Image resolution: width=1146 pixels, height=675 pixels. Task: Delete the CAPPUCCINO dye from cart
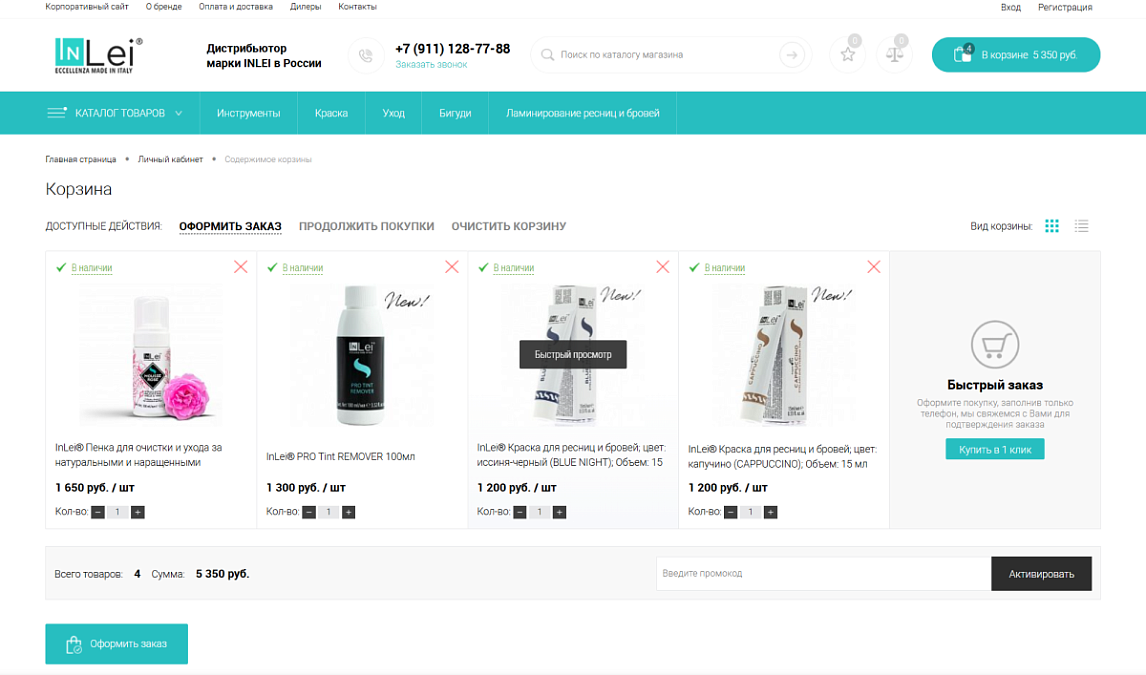[874, 267]
